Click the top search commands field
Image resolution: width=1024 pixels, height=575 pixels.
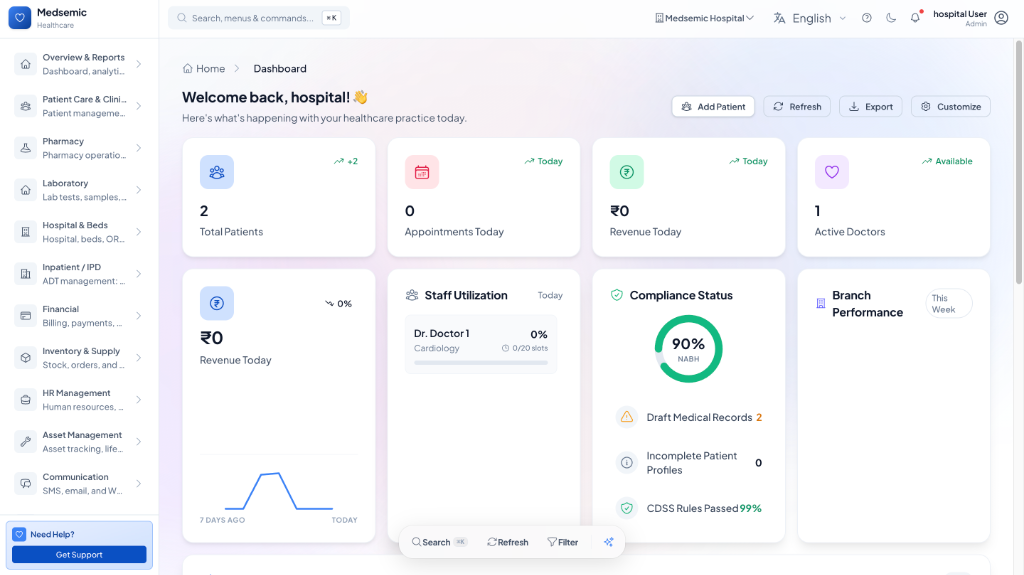click(258, 18)
